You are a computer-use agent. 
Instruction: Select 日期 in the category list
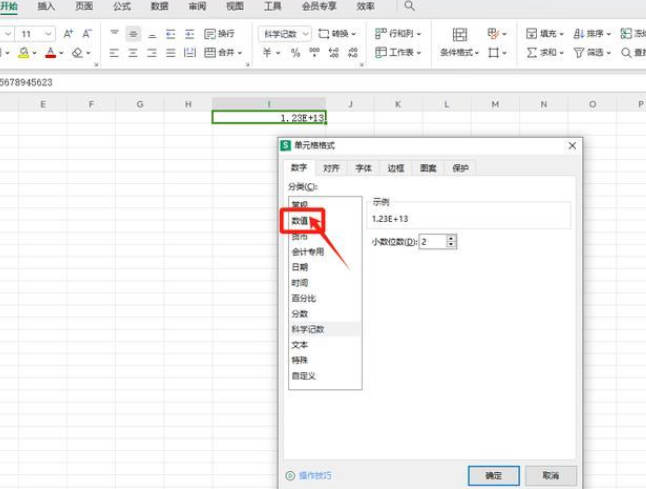coord(300,267)
